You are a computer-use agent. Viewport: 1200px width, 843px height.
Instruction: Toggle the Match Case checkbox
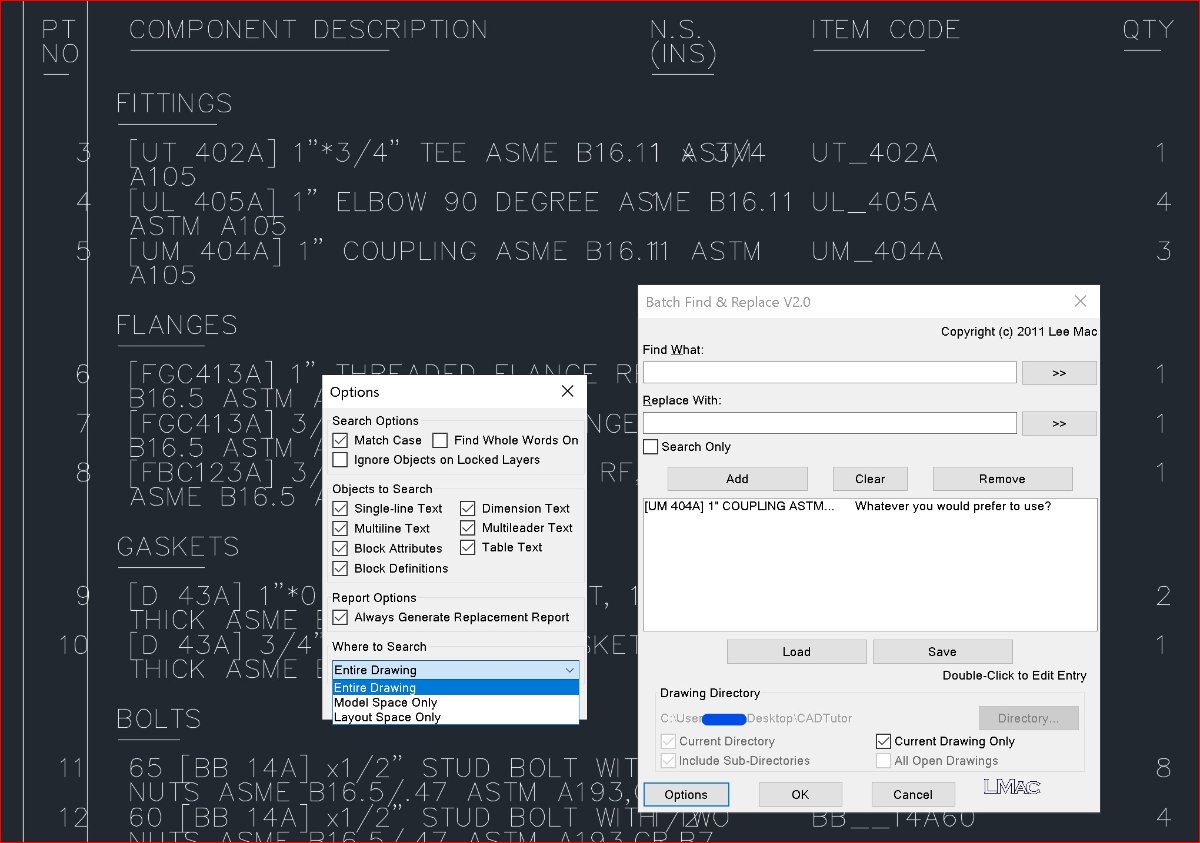340,440
